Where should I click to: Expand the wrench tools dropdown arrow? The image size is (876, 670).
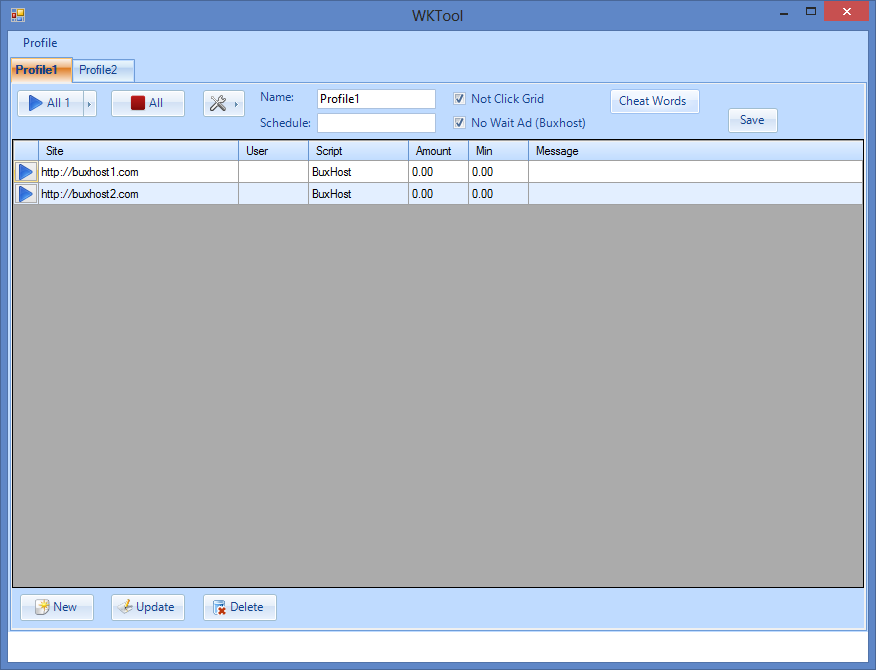237,103
